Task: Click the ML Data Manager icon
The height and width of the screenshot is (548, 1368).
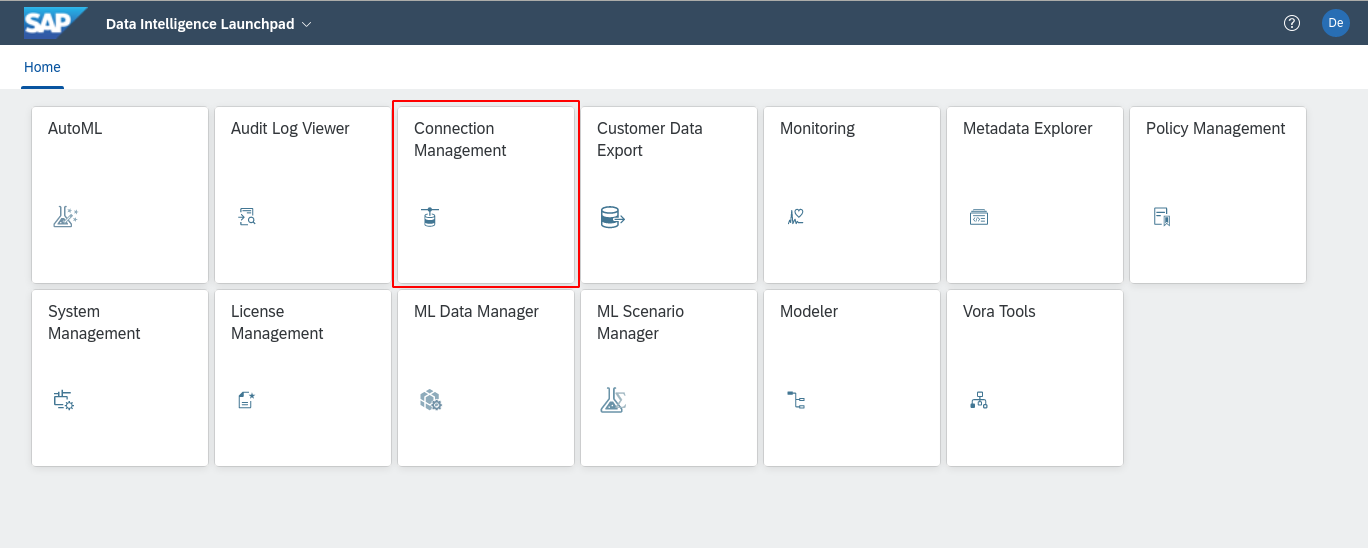Action: point(431,400)
